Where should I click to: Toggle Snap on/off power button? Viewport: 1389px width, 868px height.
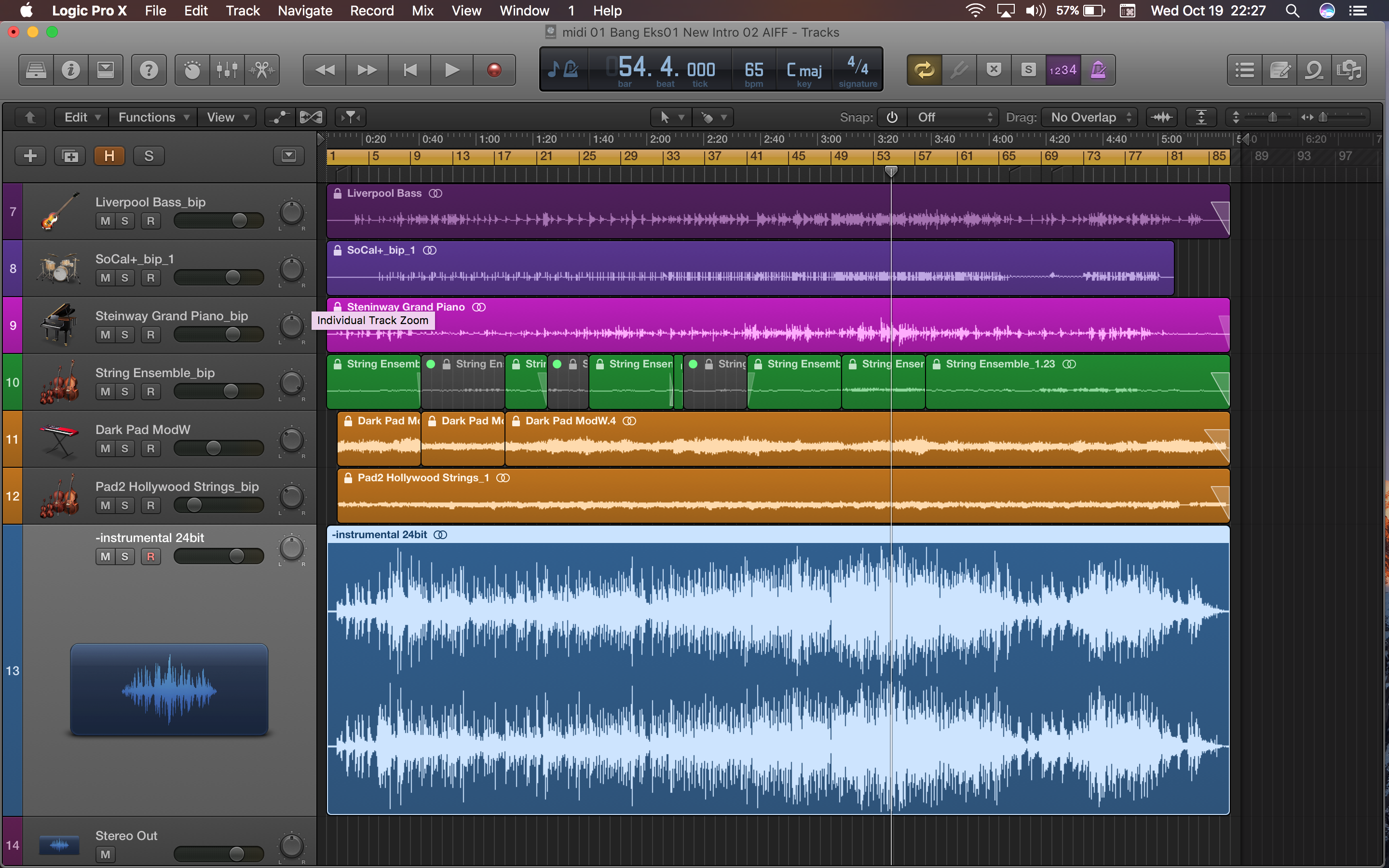892,117
